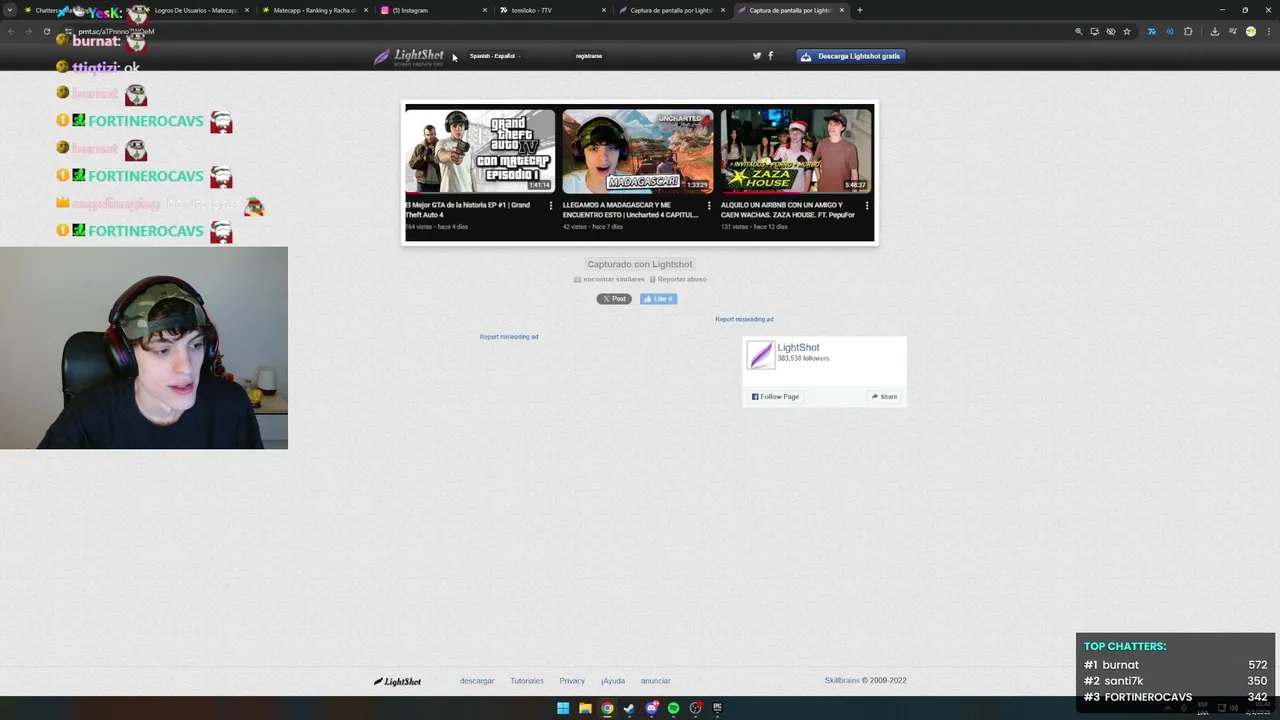Click the Share button in the Facebook widget
The width and height of the screenshot is (1280, 720).
[884, 397]
